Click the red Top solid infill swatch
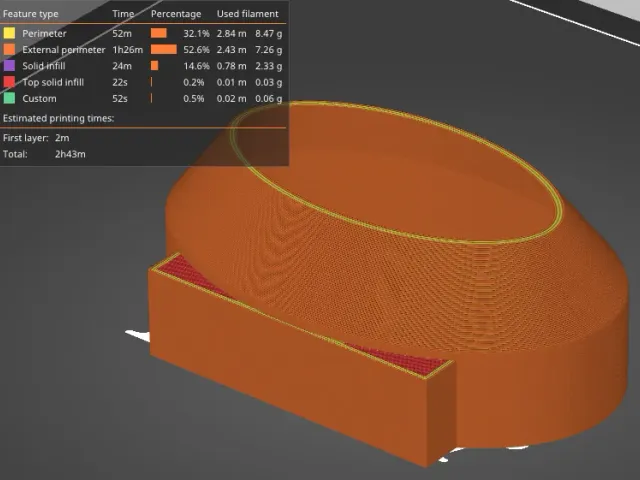This screenshot has height=480, width=640. [9, 82]
